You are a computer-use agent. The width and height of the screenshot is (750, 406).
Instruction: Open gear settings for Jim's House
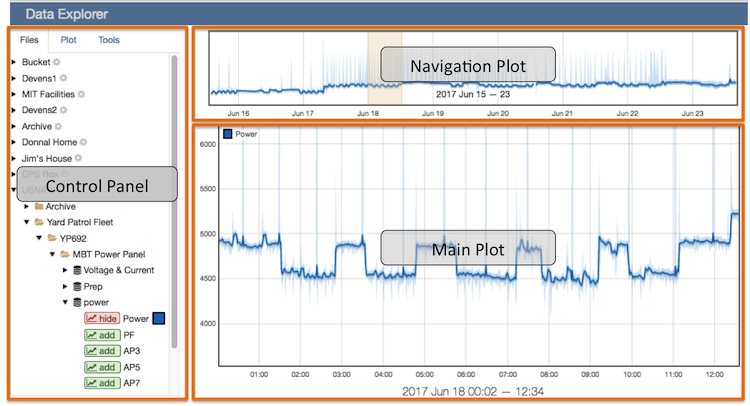tap(78, 158)
